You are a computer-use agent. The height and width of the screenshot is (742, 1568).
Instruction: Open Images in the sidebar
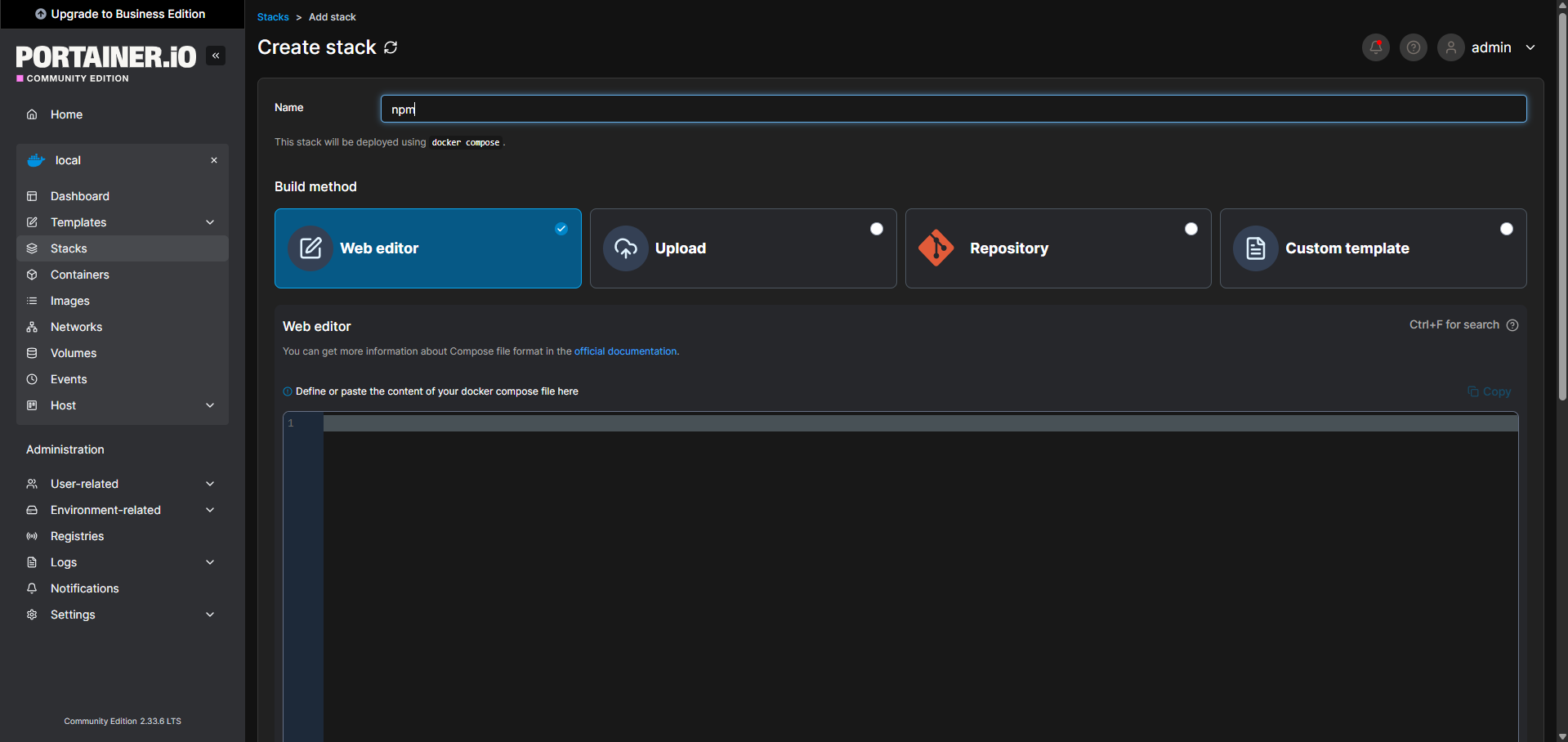point(123,301)
